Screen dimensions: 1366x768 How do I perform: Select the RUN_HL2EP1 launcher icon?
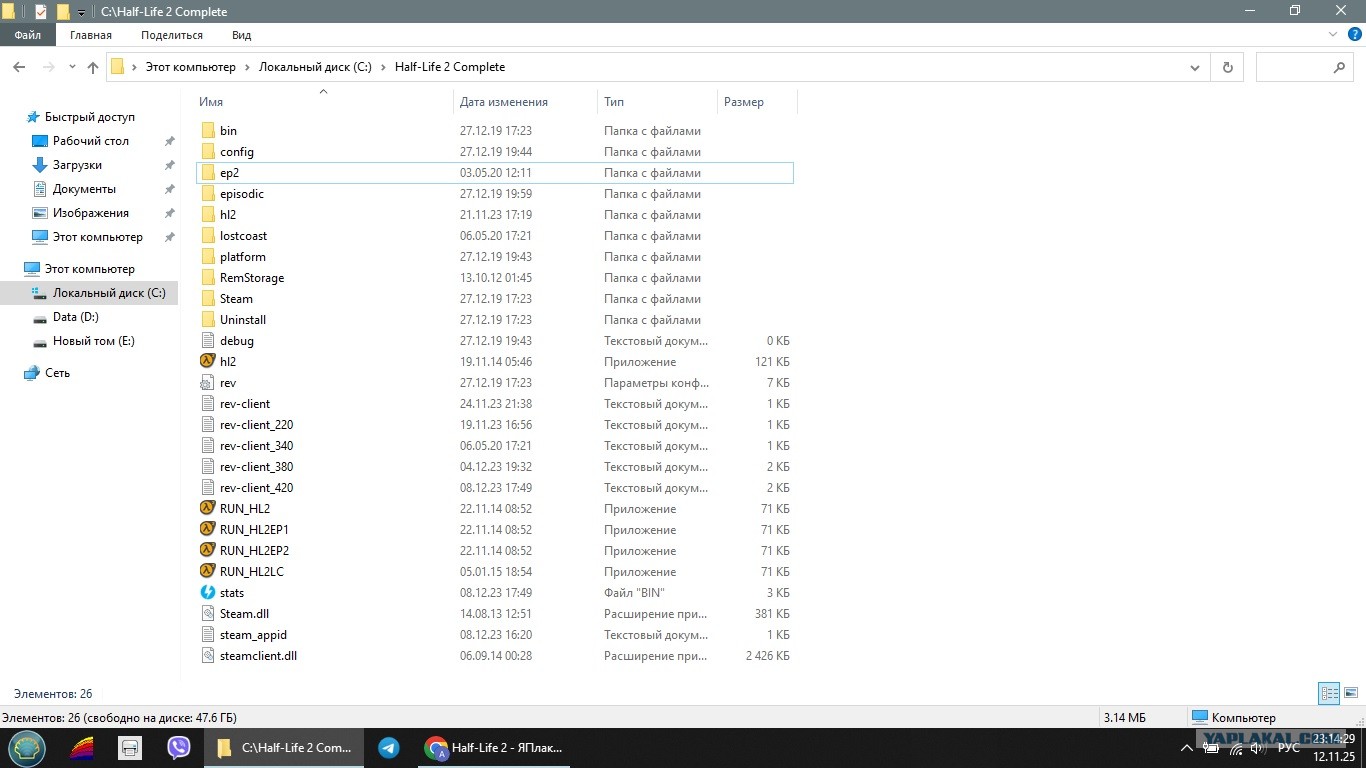click(x=208, y=529)
